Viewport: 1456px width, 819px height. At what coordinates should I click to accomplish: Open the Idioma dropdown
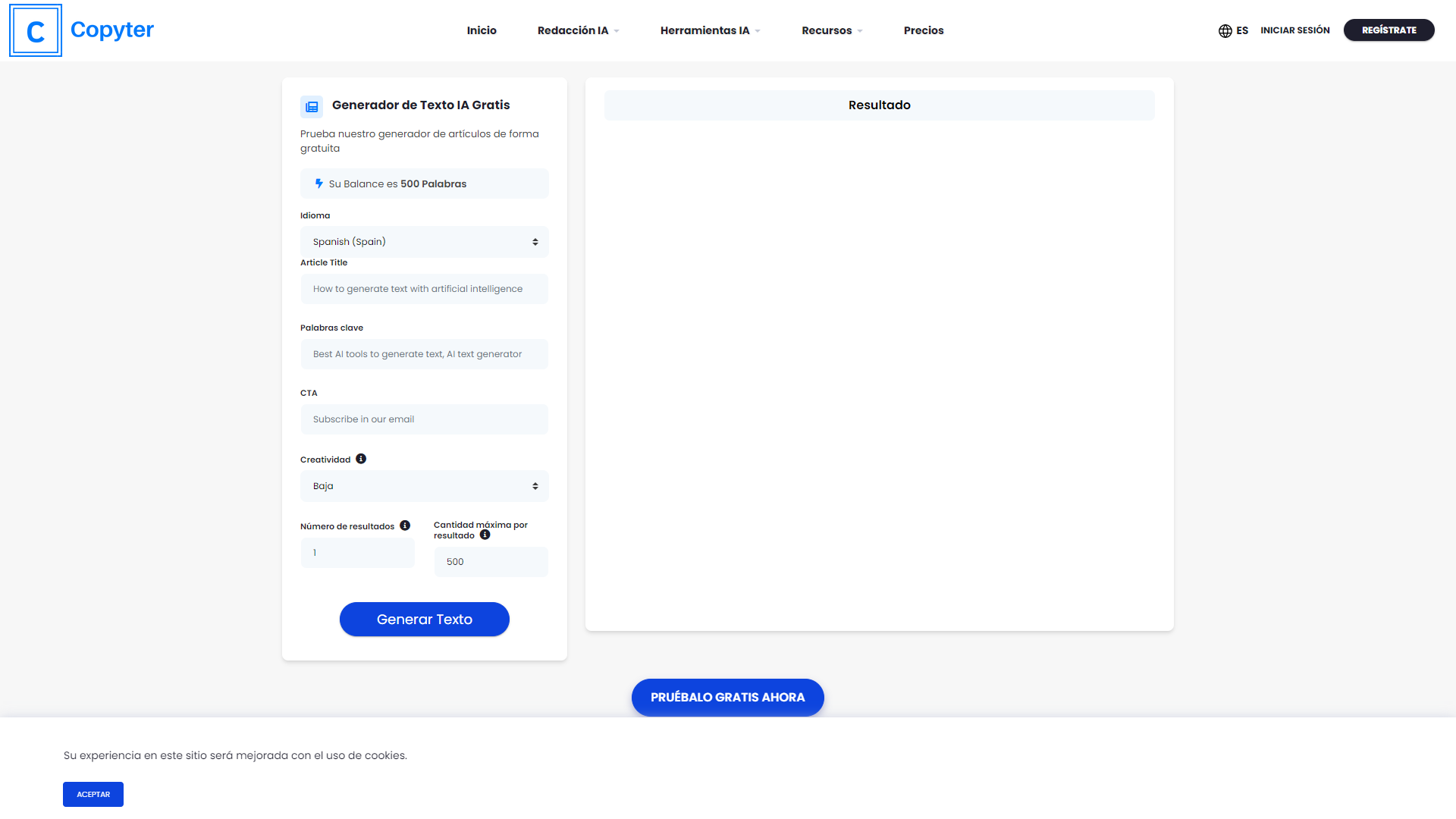[x=425, y=242]
